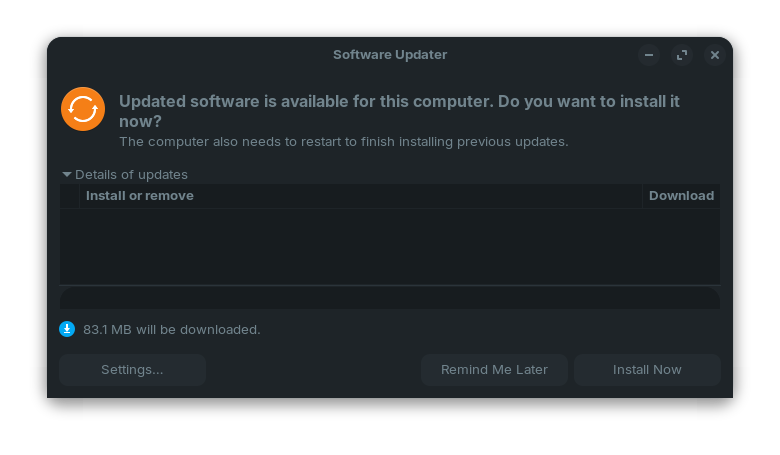Click the "Details of updates" label text
The image size is (780, 455).
coord(131,174)
